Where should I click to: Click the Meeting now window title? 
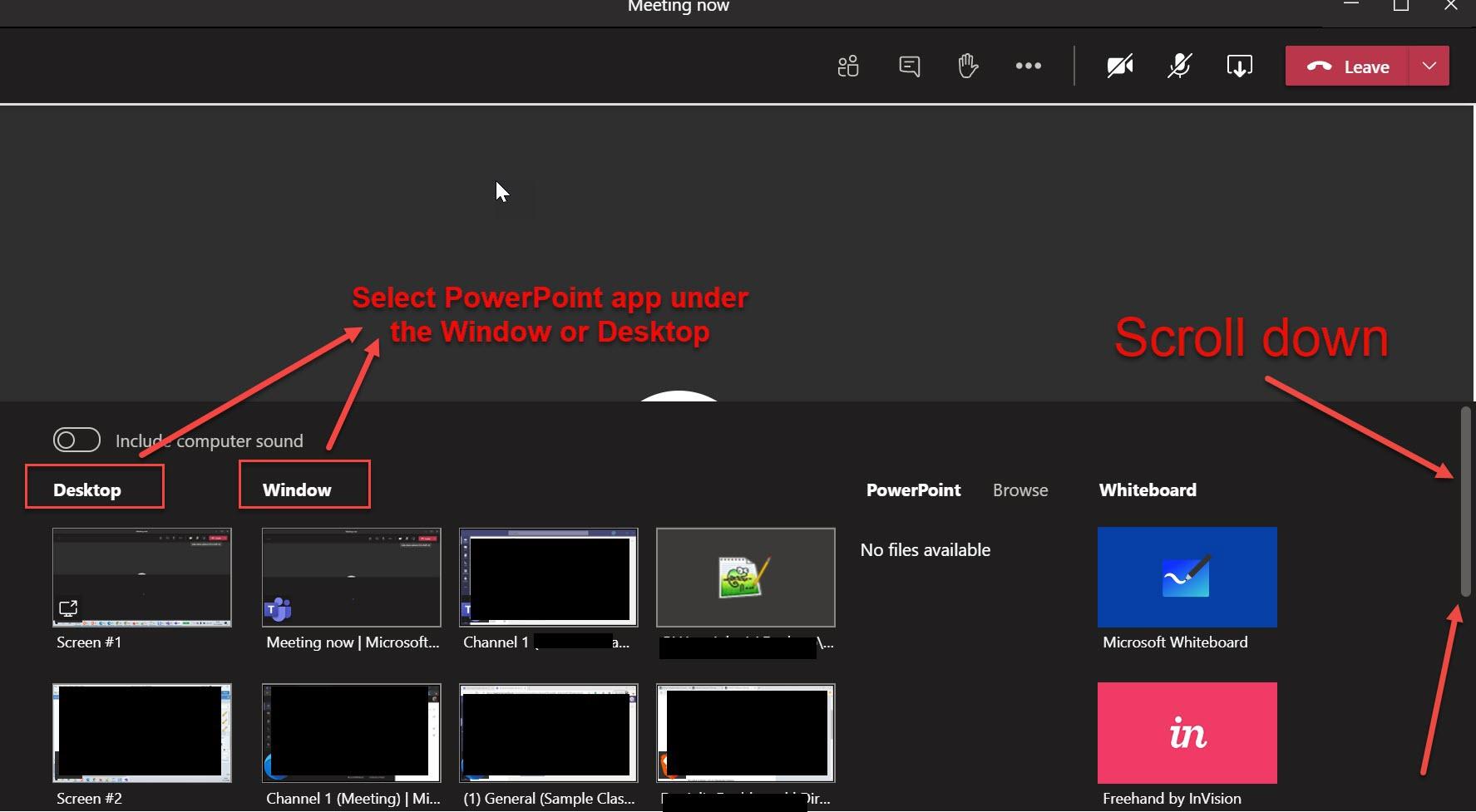pyautogui.click(x=679, y=7)
